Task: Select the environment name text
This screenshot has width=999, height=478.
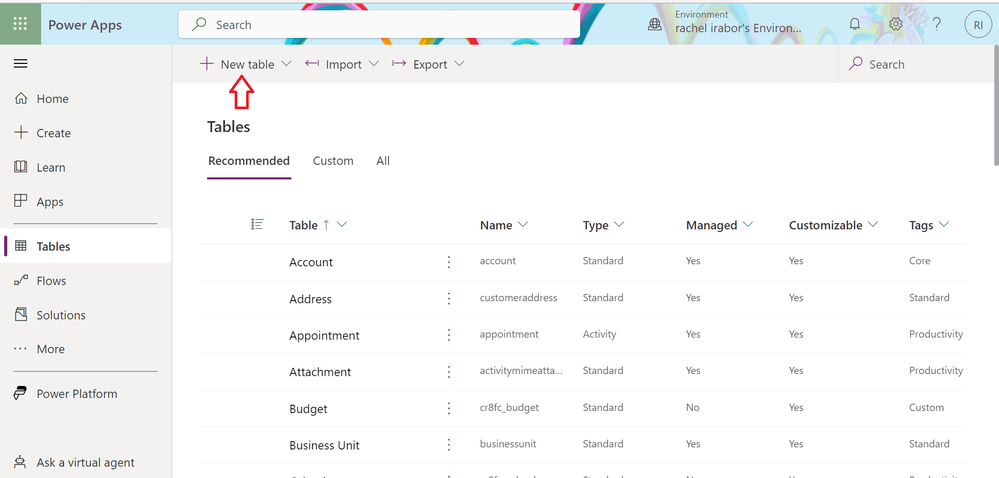Action: point(738,29)
